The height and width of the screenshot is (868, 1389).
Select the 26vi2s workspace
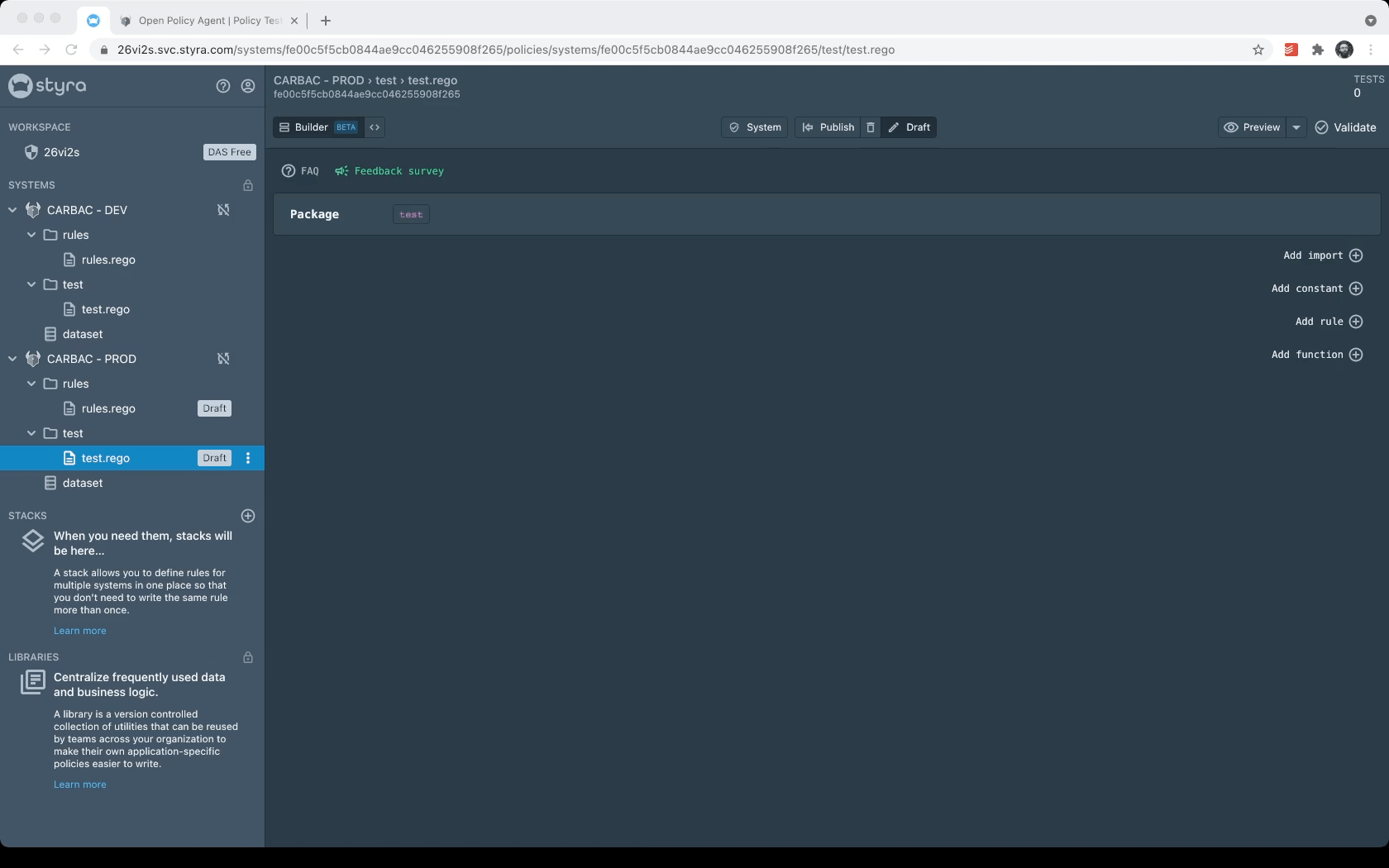click(x=61, y=152)
